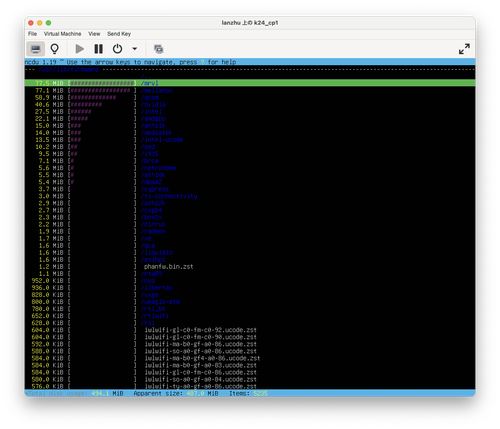This screenshot has height=429, width=500.
Task: Select the /cirrus directory entry
Action: 153,224
